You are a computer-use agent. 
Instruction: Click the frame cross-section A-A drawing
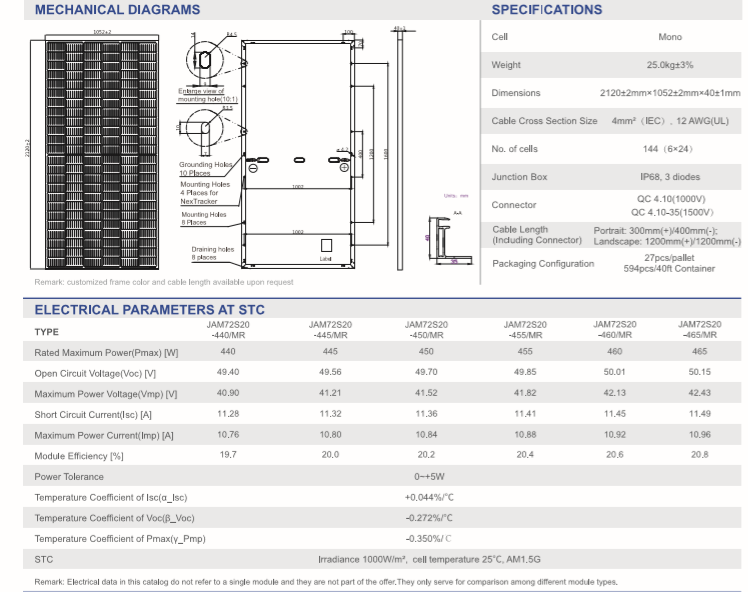(450, 240)
